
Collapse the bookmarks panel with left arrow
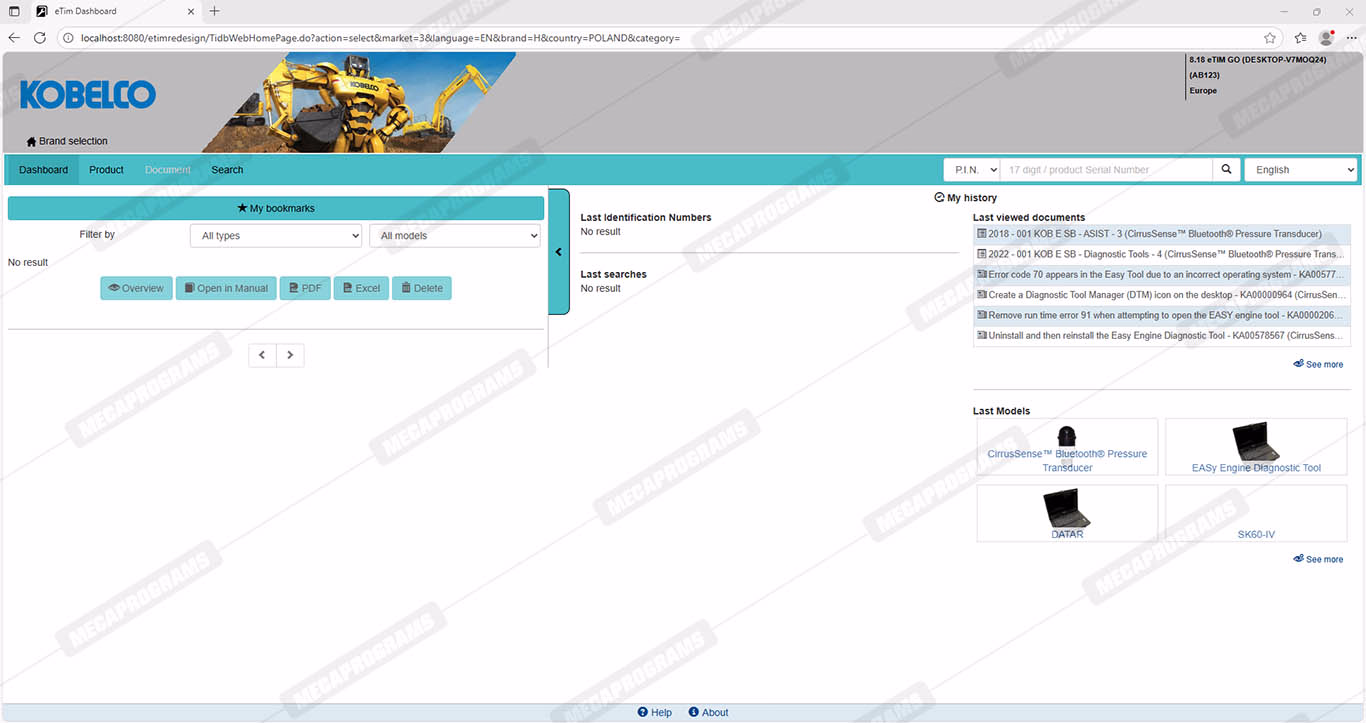(559, 252)
